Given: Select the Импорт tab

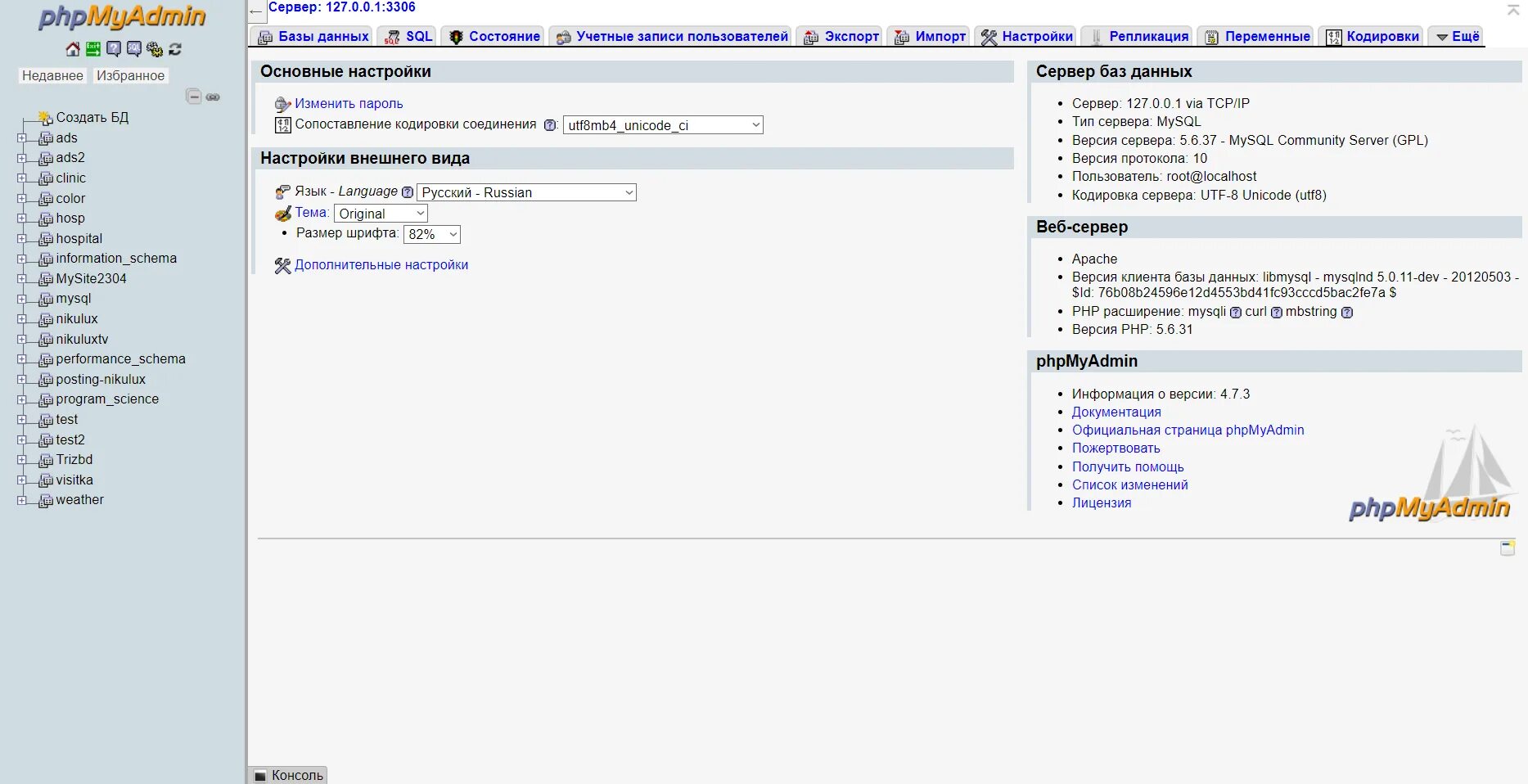Looking at the screenshot, I should point(929,36).
